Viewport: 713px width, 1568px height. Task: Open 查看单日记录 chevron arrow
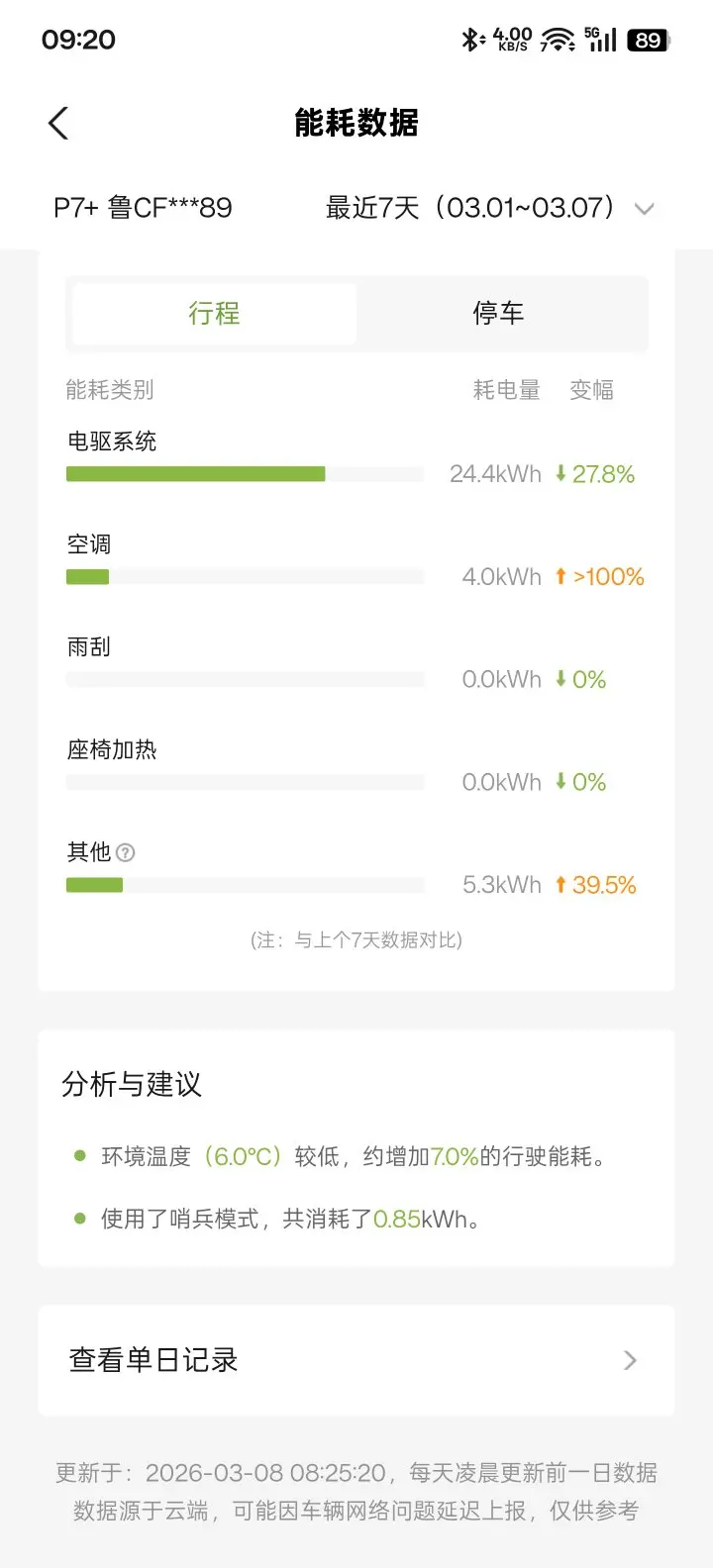(630, 1361)
